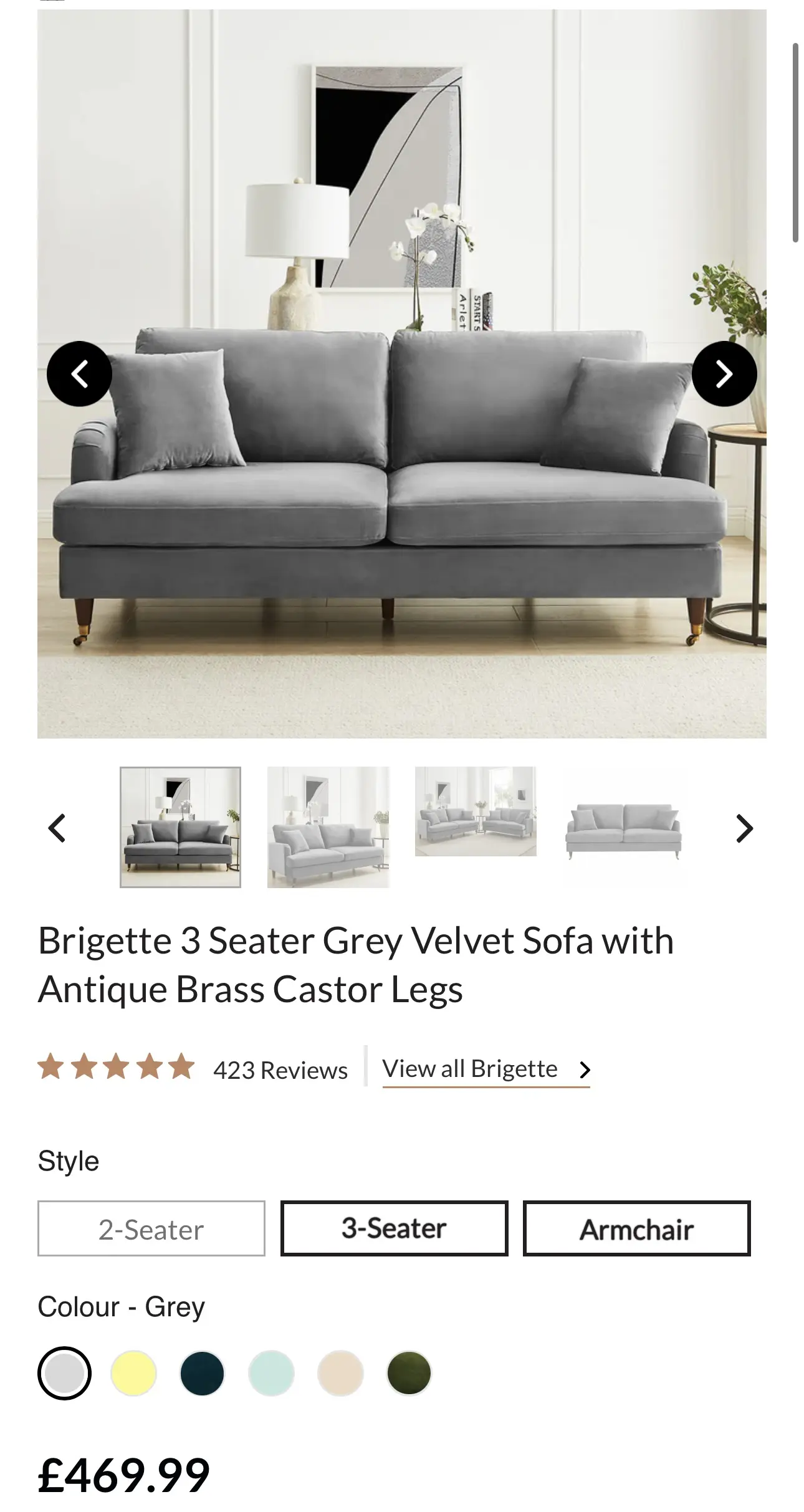804x1512 pixels.
Task: Choose the dark navy colour swatch
Action: (x=203, y=1373)
